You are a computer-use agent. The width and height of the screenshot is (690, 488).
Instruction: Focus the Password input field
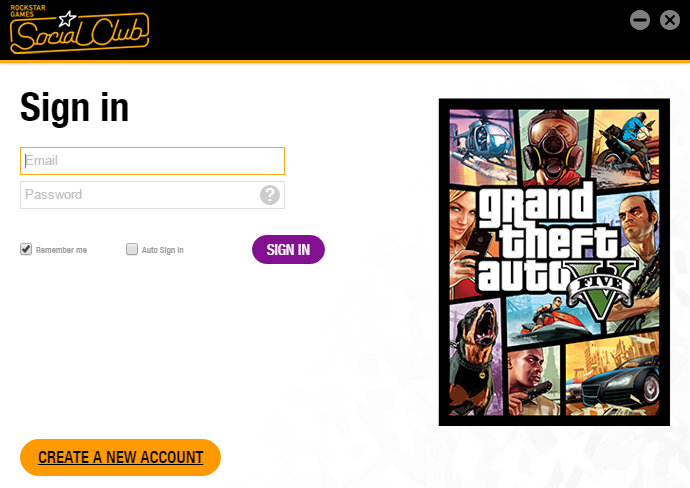(x=152, y=195)
